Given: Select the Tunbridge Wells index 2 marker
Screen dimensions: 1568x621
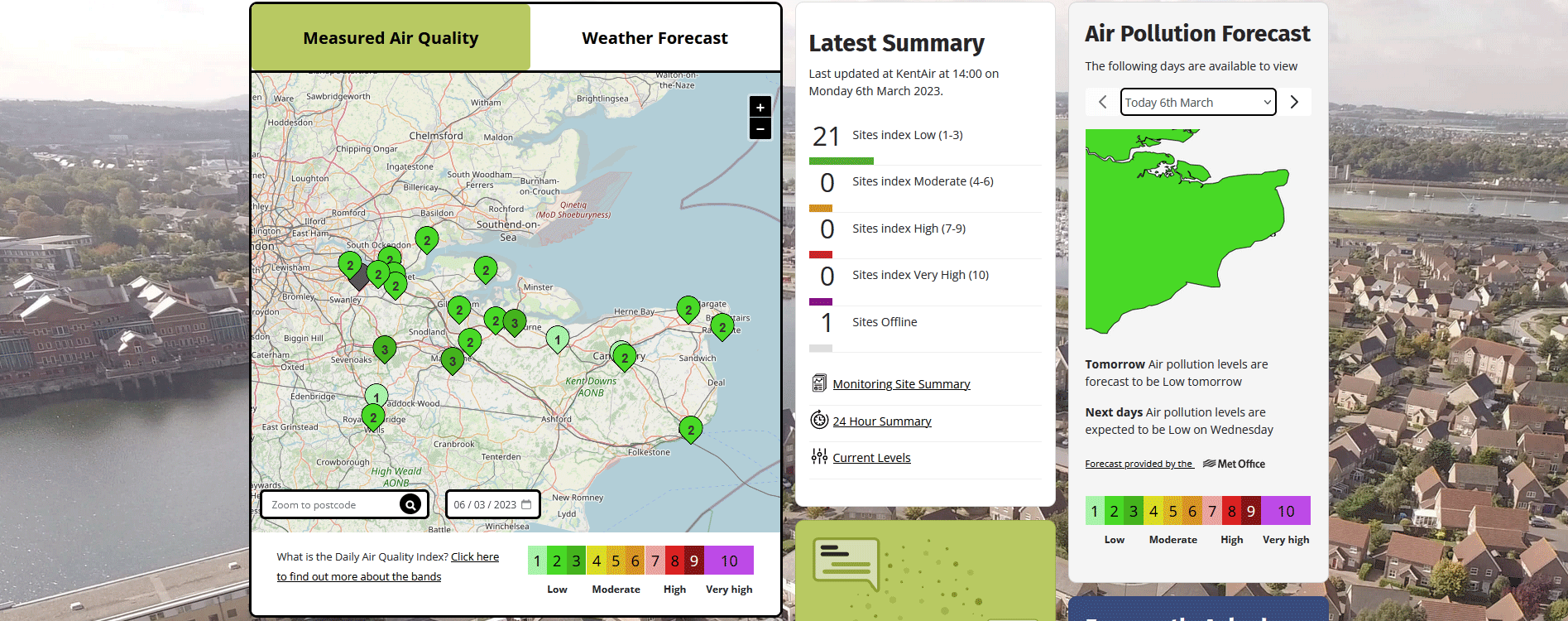Looking at the screenshot, I should tap(373, 417).
